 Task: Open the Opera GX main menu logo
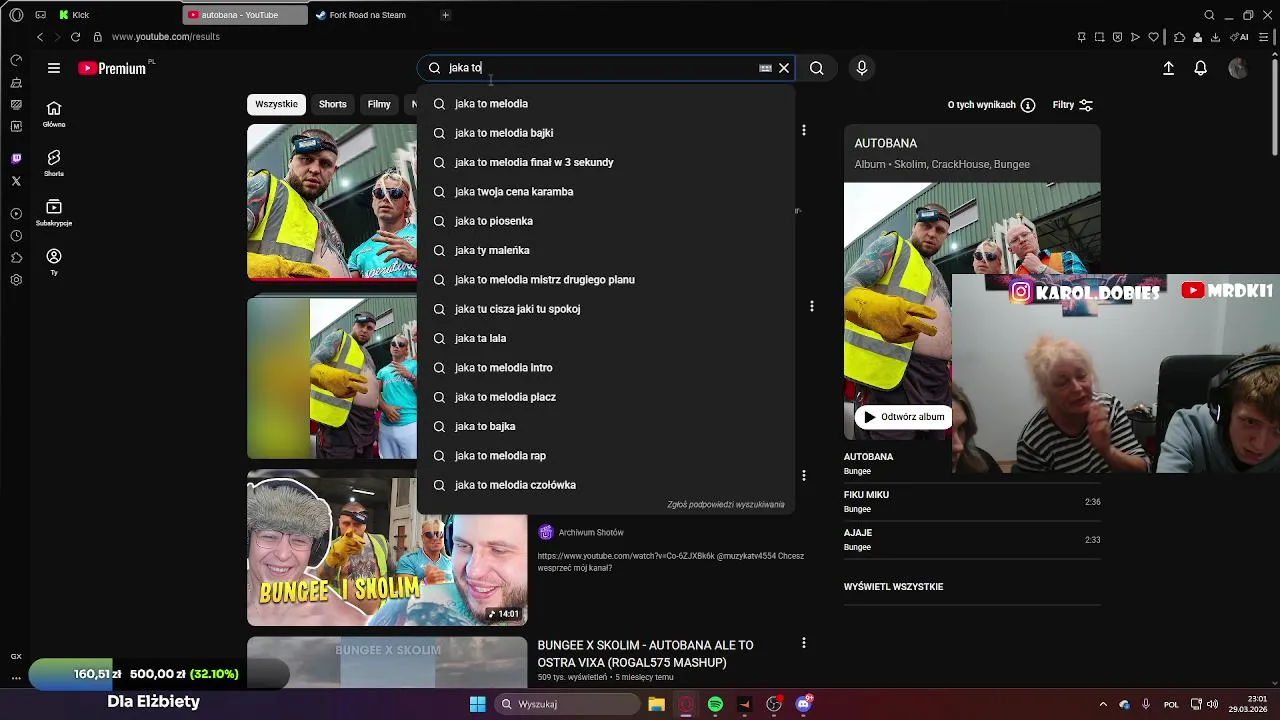(16, 15)
